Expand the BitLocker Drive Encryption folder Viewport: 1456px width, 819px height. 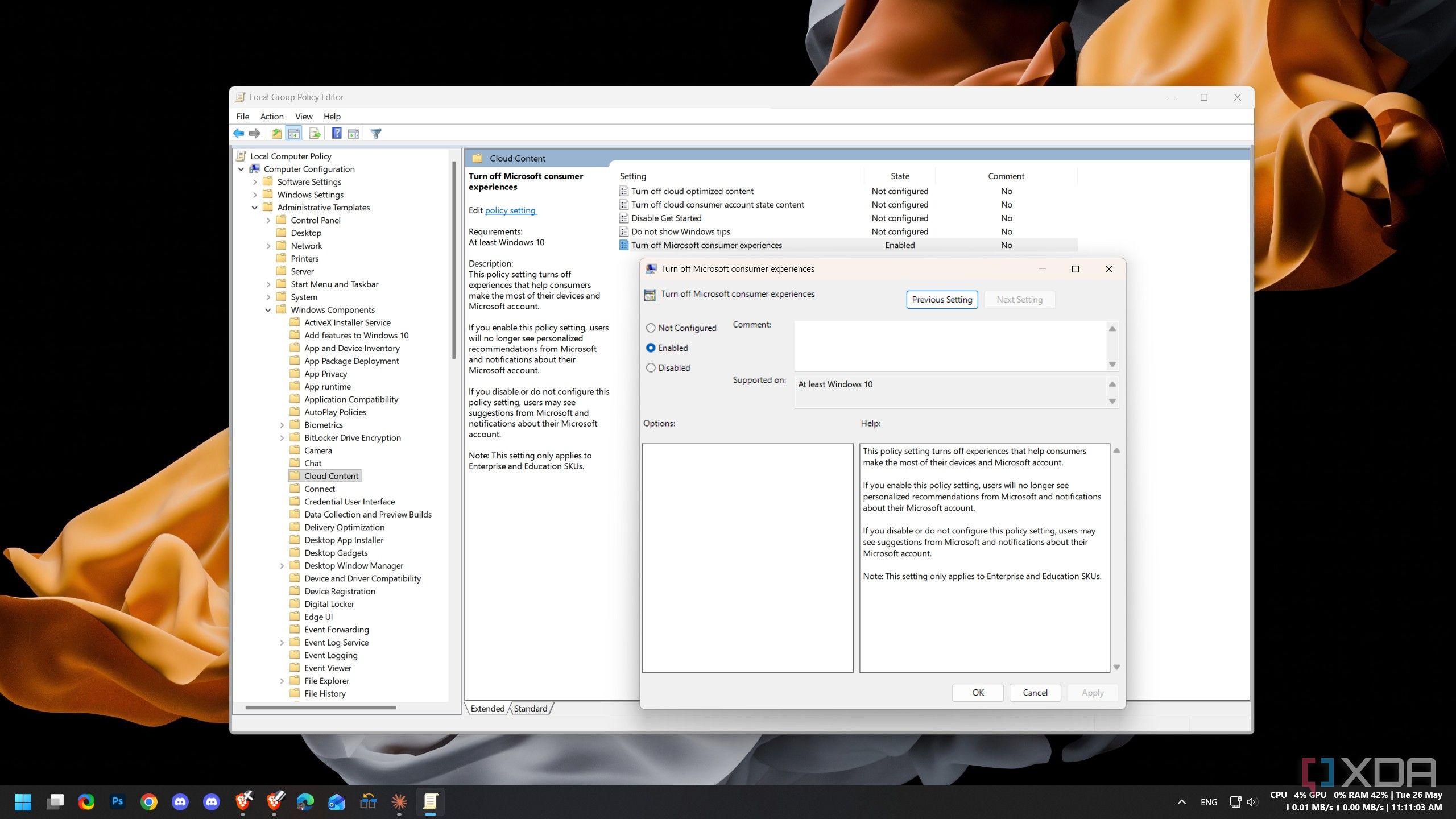click(x=282, y=438)
